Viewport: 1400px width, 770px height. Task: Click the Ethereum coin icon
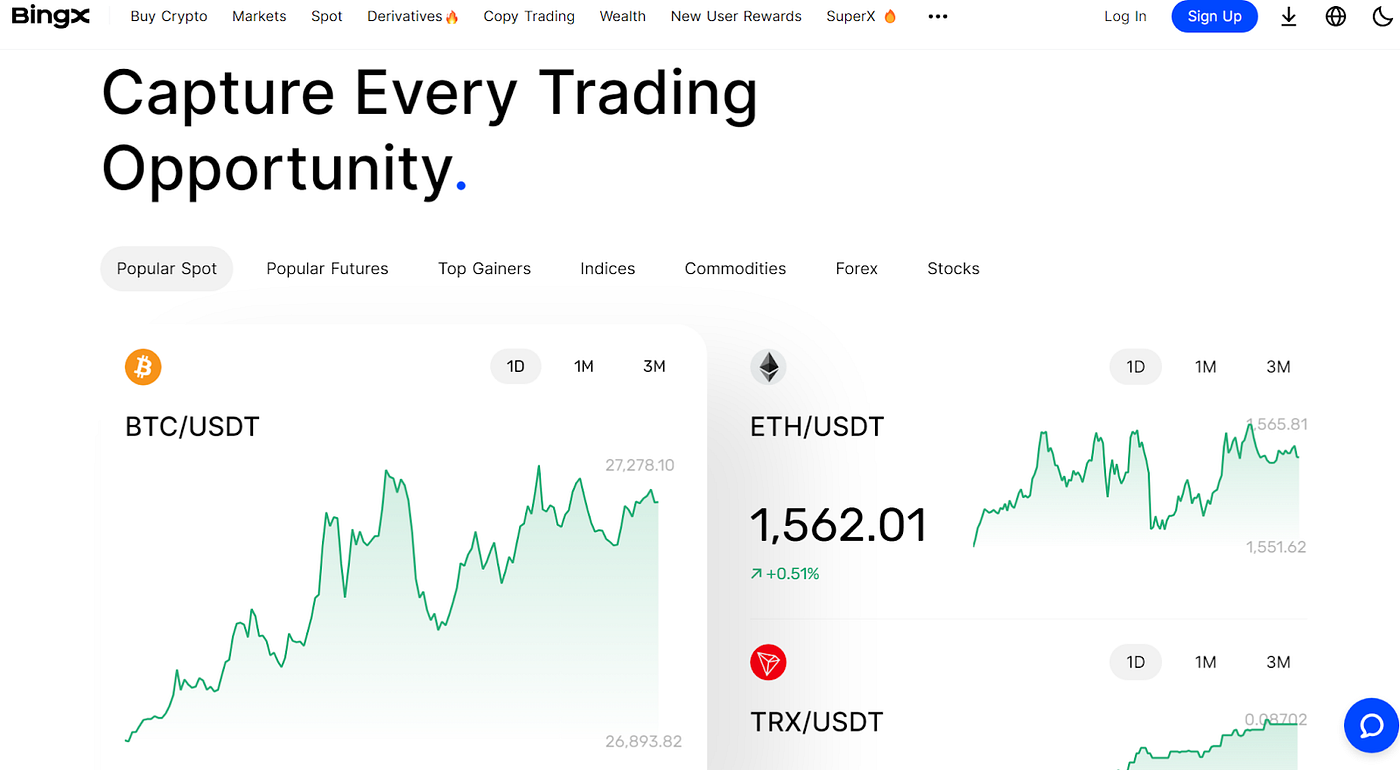click(x=768, y=367)
